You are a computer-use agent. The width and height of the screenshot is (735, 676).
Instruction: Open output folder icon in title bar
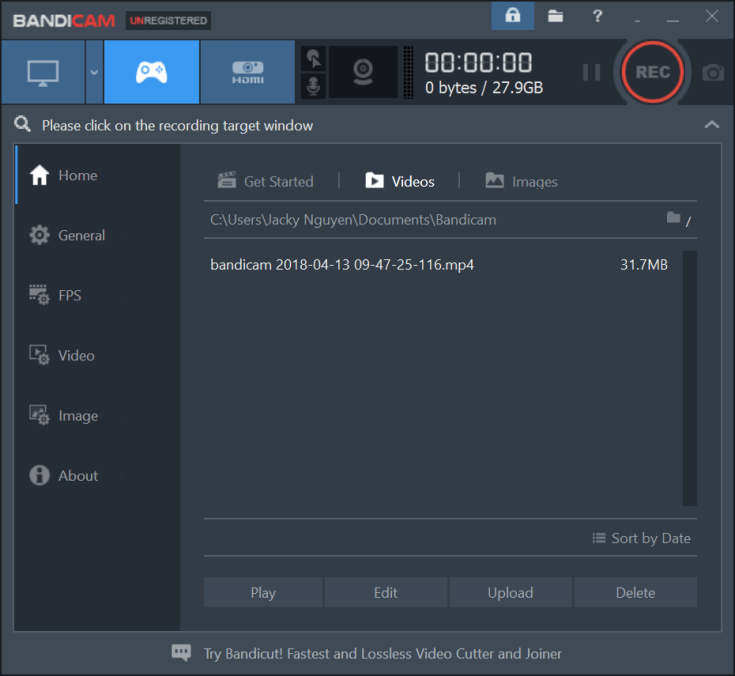(x=555, y=16)
